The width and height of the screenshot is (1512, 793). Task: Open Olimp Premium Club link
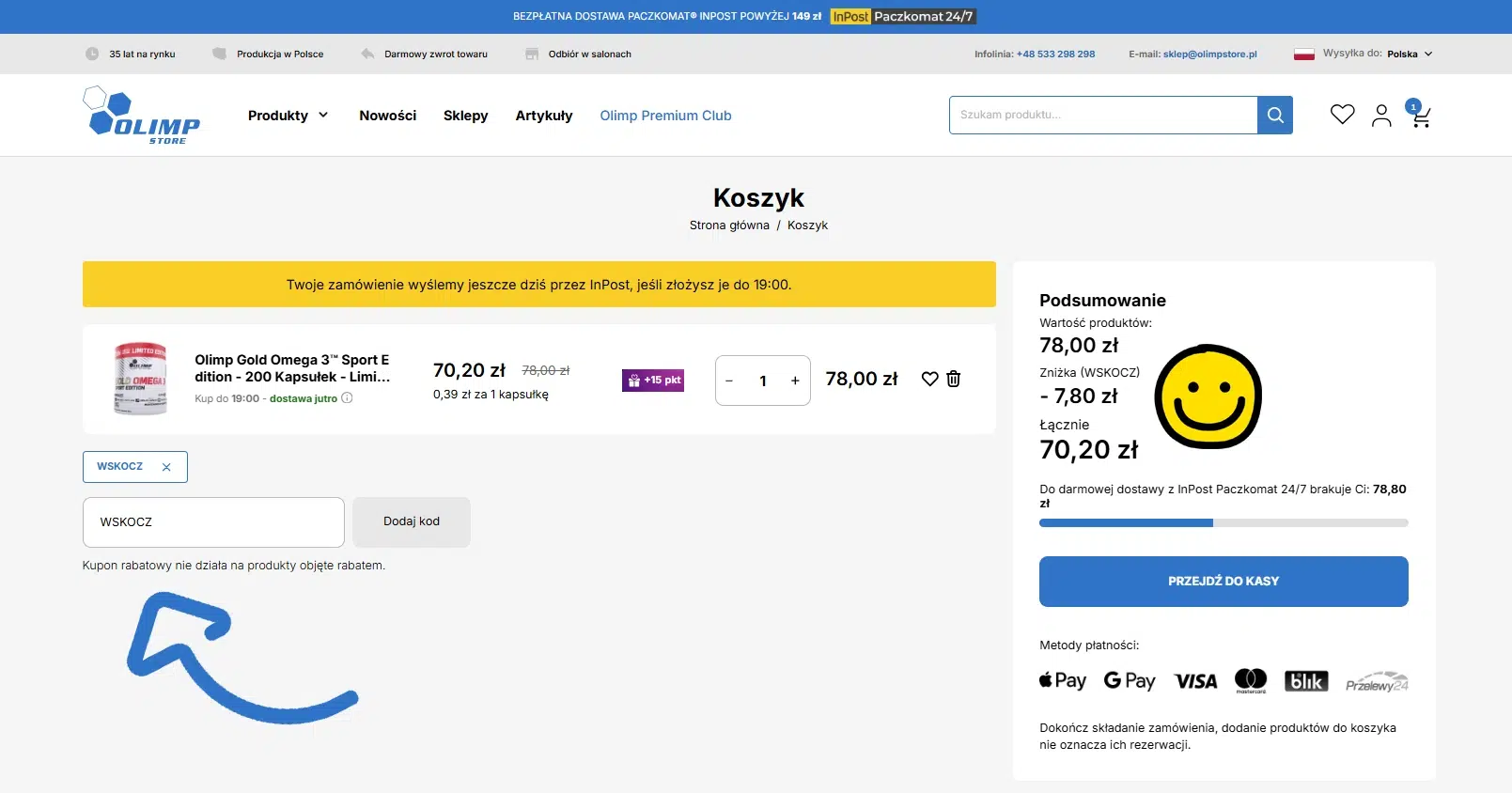coord(665,116)
